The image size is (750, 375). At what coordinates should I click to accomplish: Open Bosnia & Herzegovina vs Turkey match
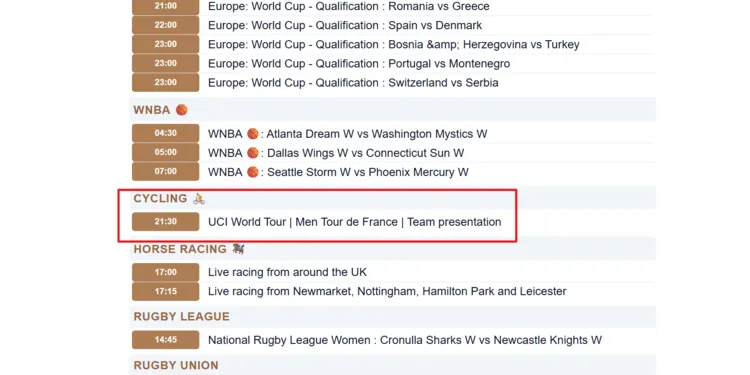[x=394, y=44]
